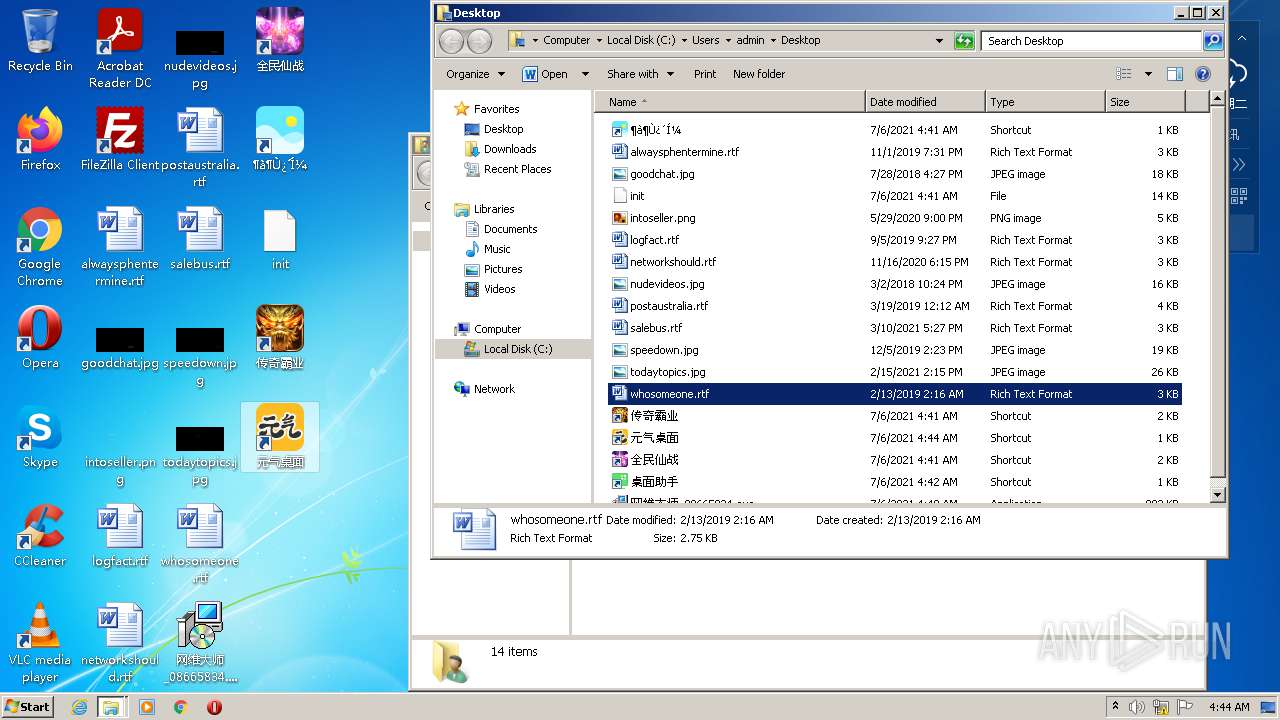Select the 网维大师 installer desktop icon
The image size is (1280, 720).
coord(200,643)
